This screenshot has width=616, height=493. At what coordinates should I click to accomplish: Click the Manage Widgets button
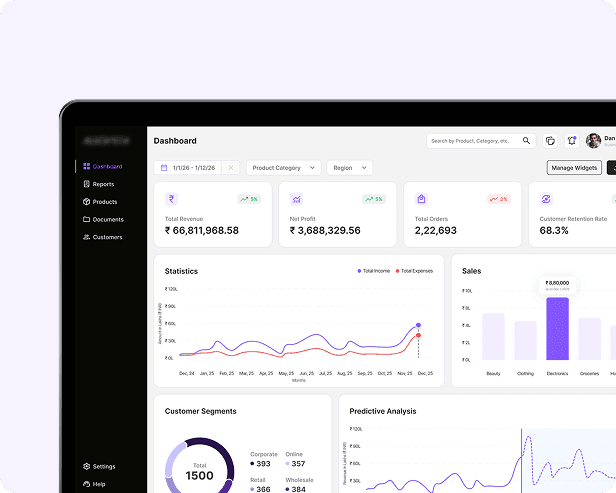pyautogui.click(x=574, y=168)
